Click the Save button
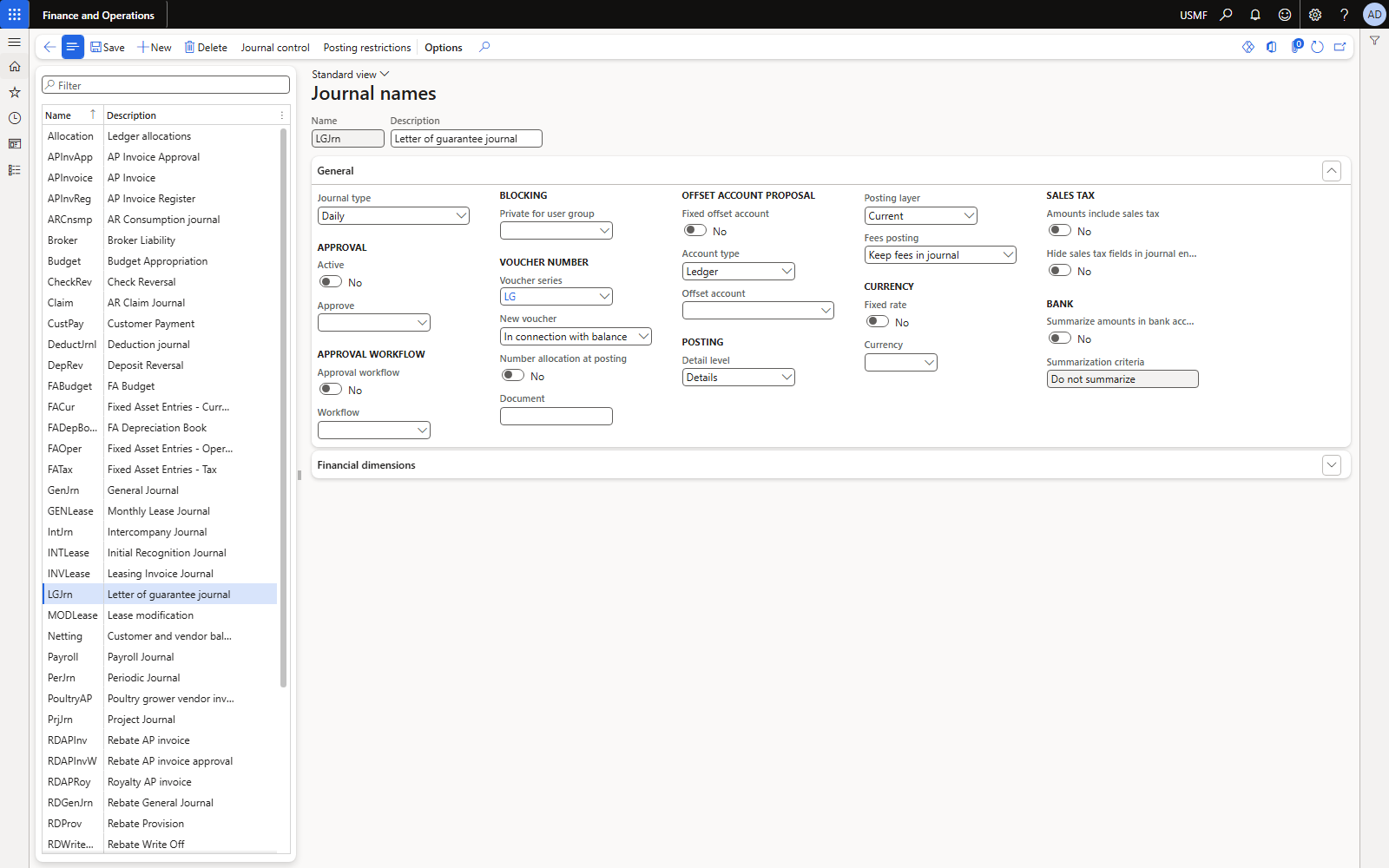The image size is (1389, 868). [x=108, y=48]
